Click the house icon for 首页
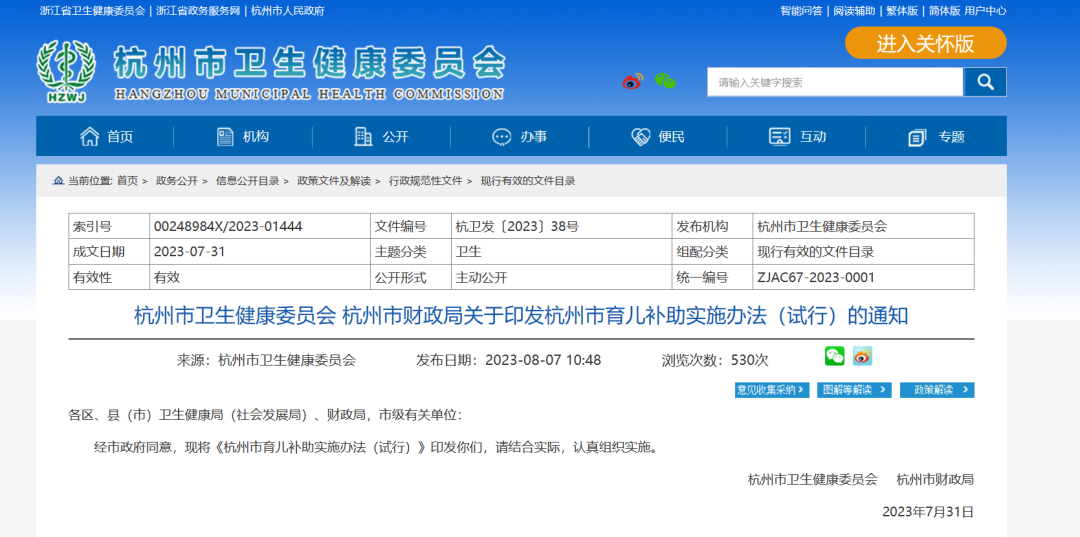Viewport: 1080px width, 537px height. coord(90,136)
